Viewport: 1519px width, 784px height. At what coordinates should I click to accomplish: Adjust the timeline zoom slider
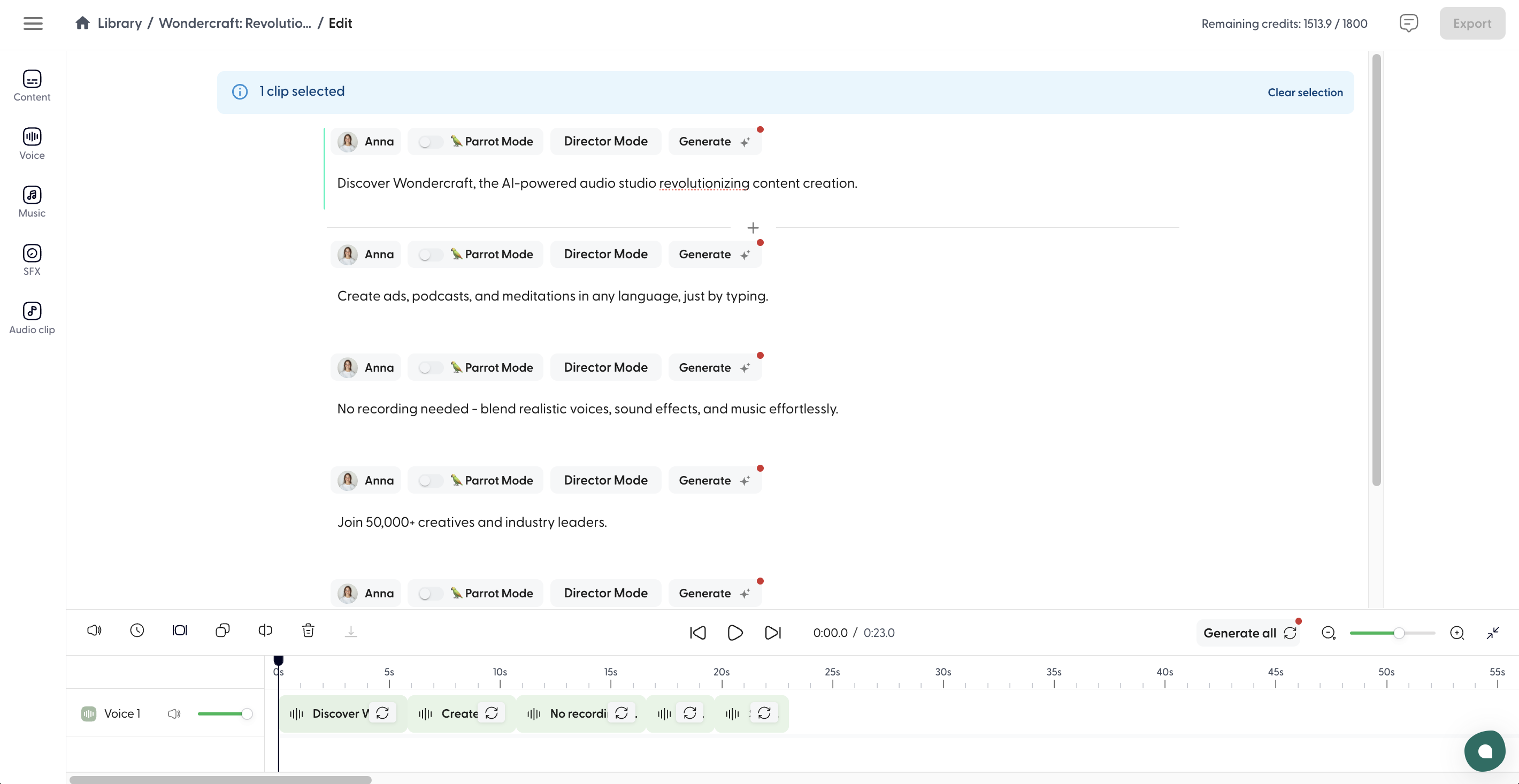point(1392,633)
